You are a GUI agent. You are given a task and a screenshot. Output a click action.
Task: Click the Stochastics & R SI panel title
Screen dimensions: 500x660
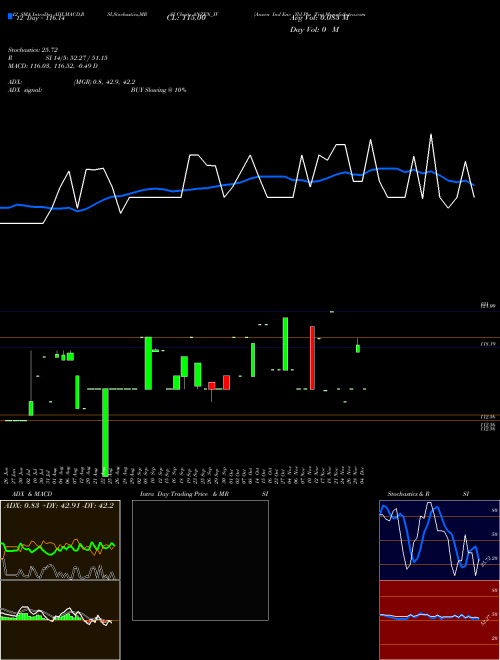click(x=428, y=494)
